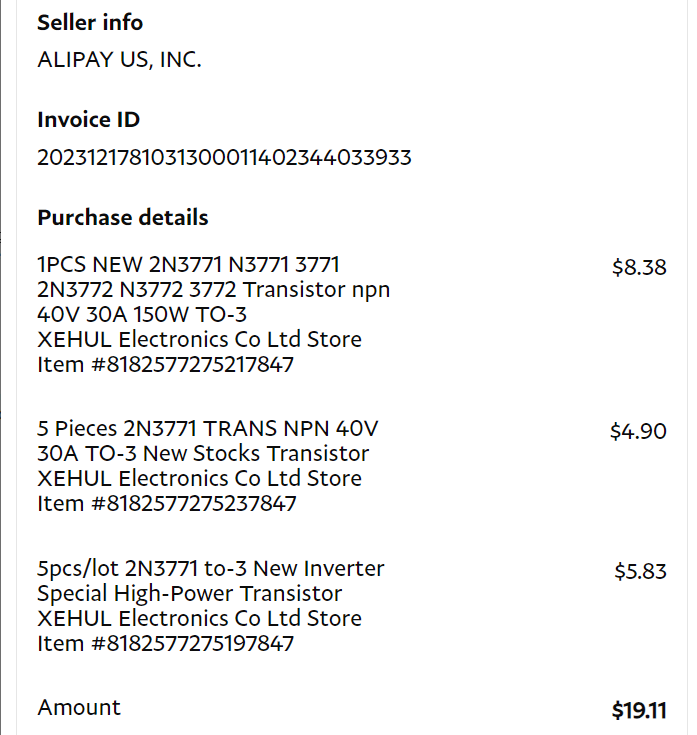Image resolution: width=697 pixels, height=735 pixels.
Task: Select the ALIPAY US, INC. seller name
Action: point(119,60)
